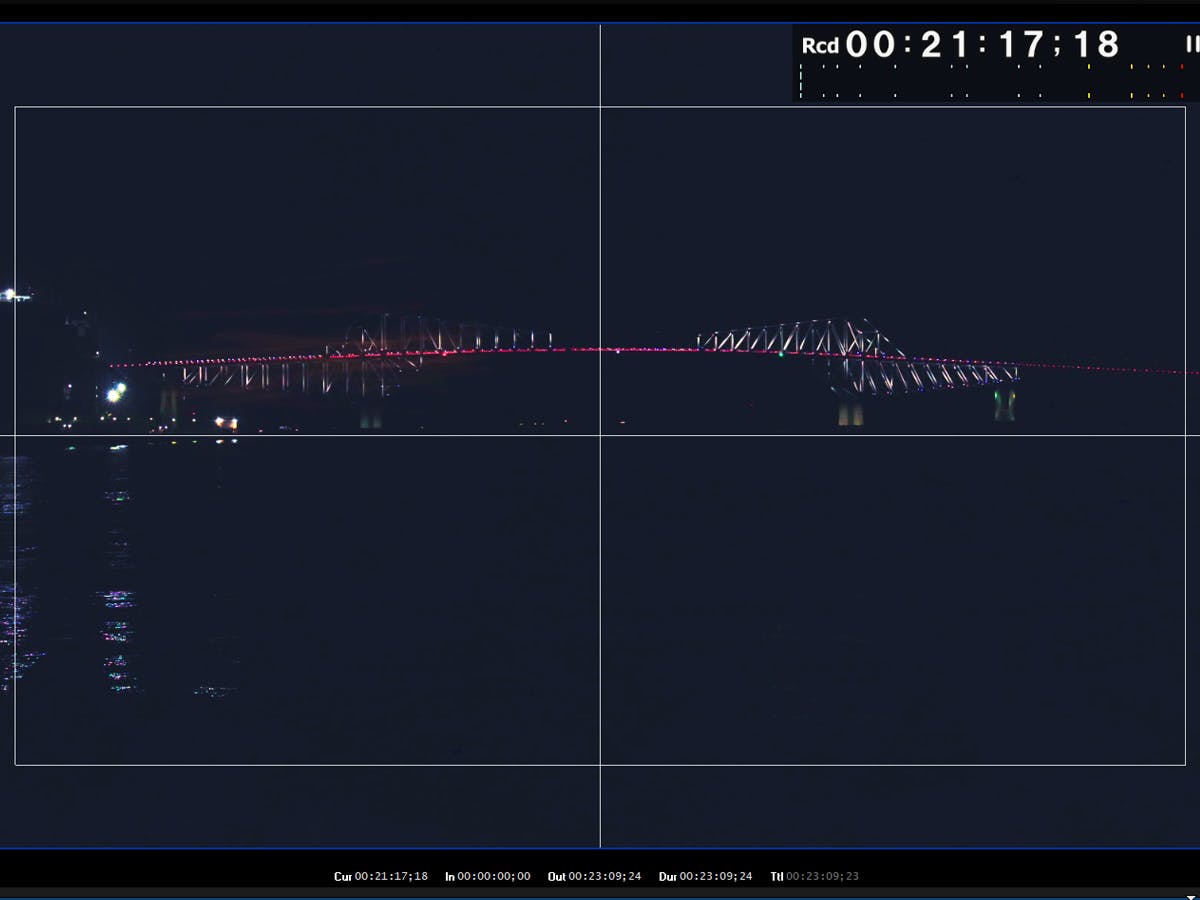Click the Cur label in the status bar
The height and width of the screenshot is (900, 1200).
tap(343, 877)
